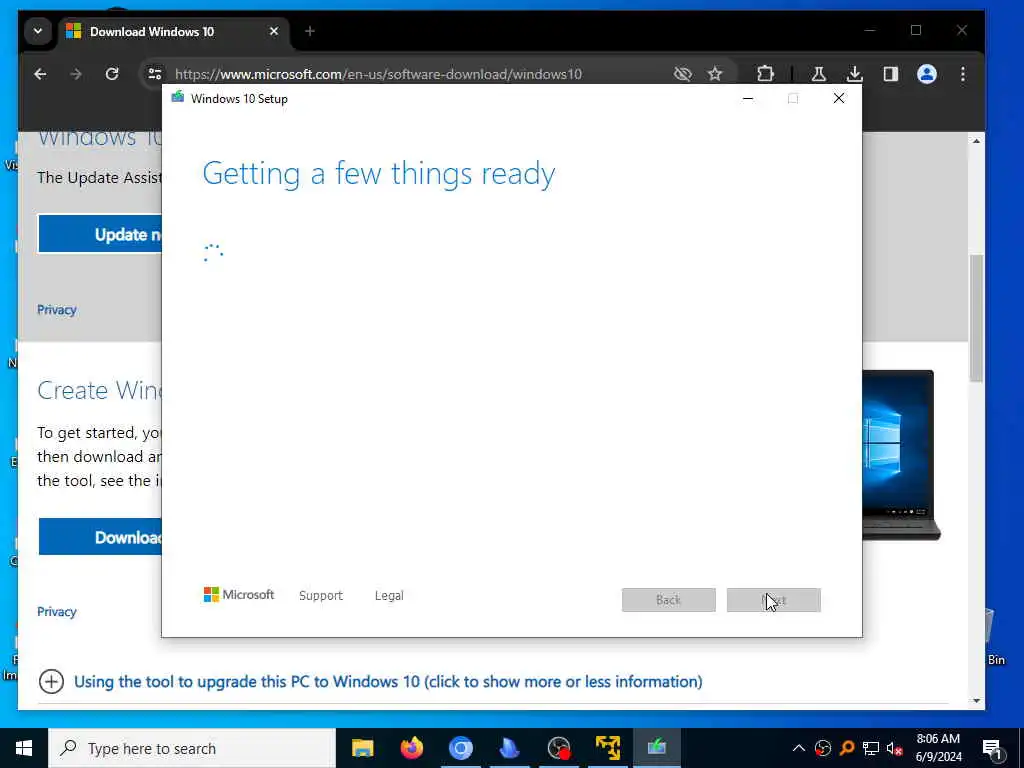Close the Download Windows 10 tab

click(274, 31)
